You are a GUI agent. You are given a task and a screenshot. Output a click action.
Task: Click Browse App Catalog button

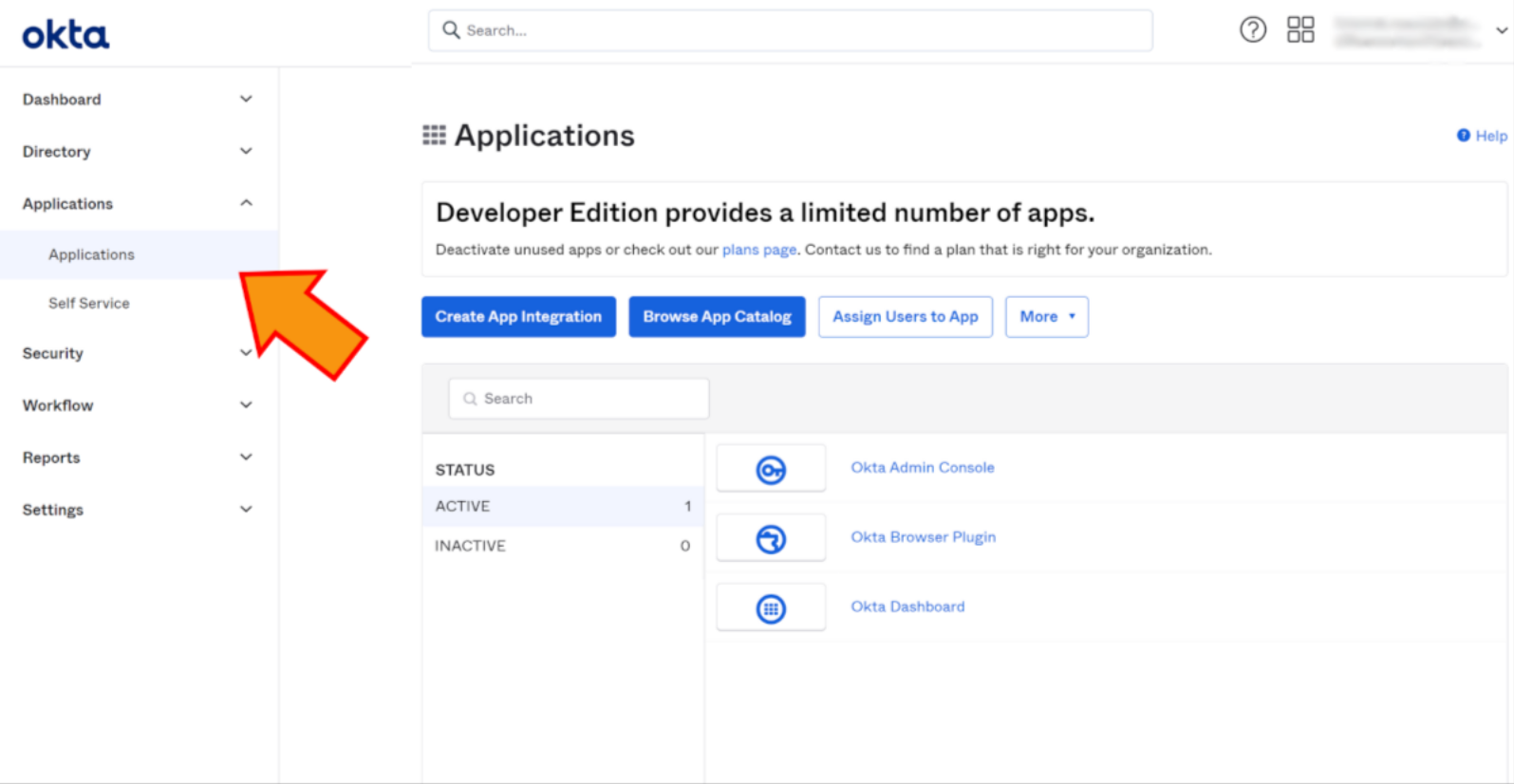[717, 317]
